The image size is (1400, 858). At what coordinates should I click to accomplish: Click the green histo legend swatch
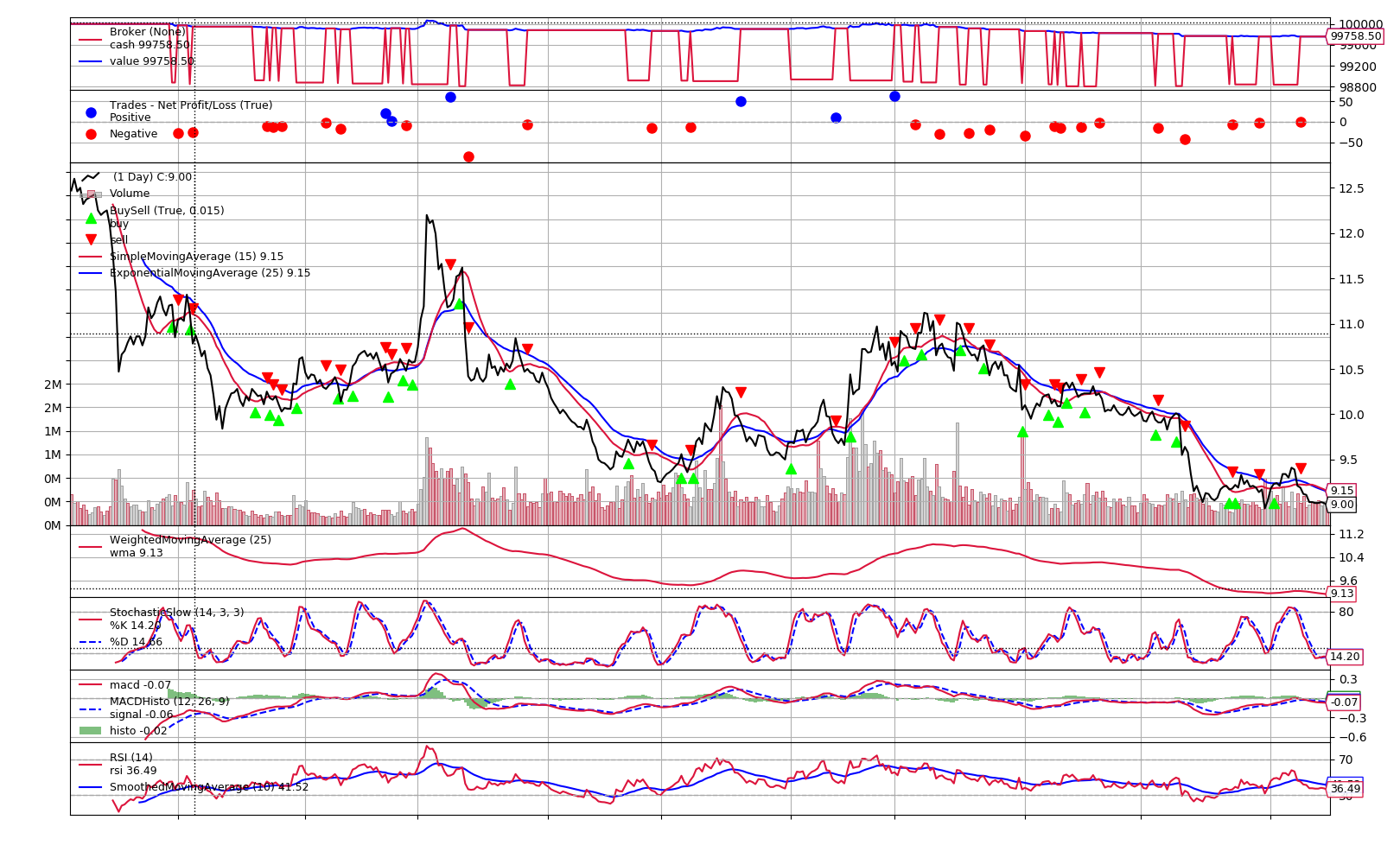[91, 731]
